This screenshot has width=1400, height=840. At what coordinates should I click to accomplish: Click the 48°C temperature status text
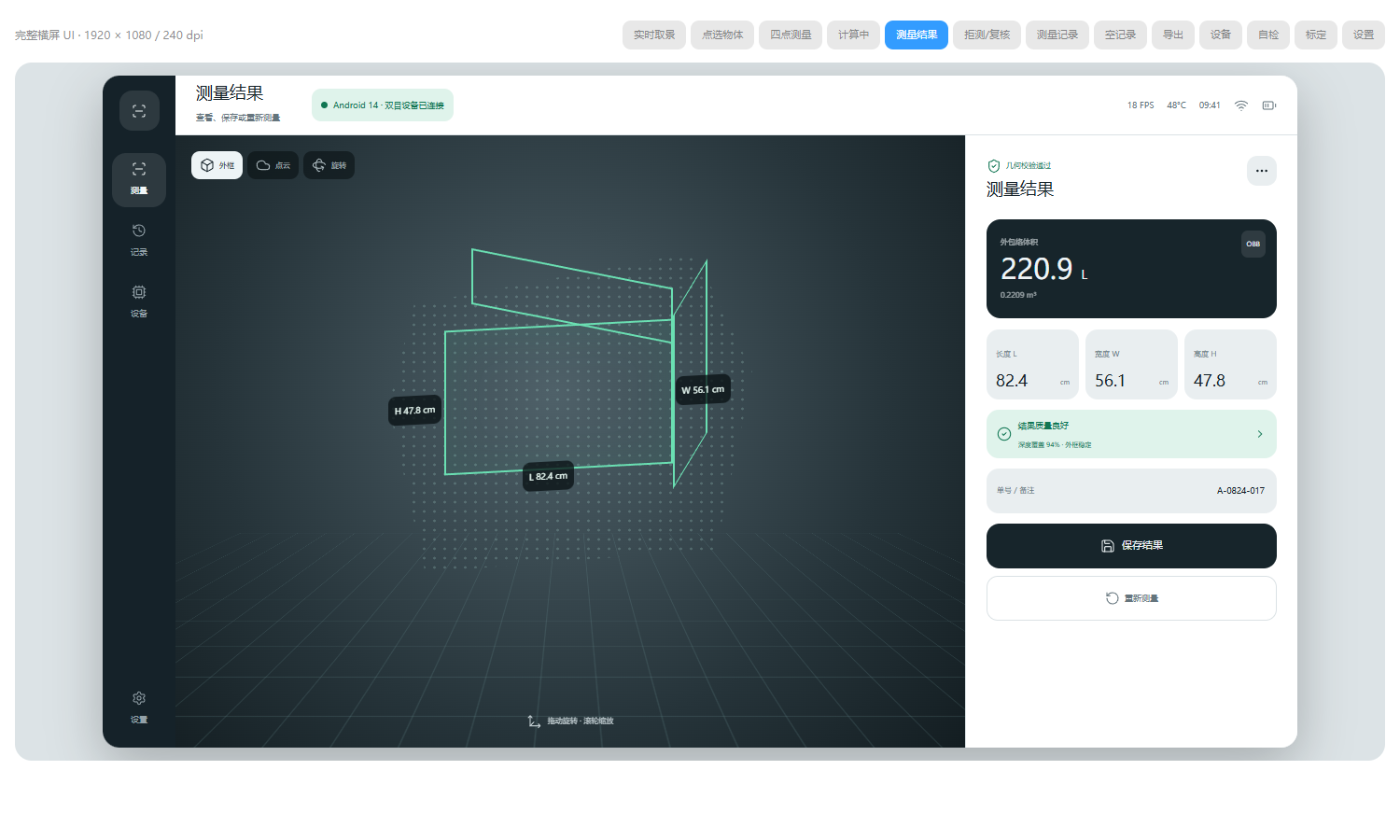pyautogui.click(x=1177, y=105)
